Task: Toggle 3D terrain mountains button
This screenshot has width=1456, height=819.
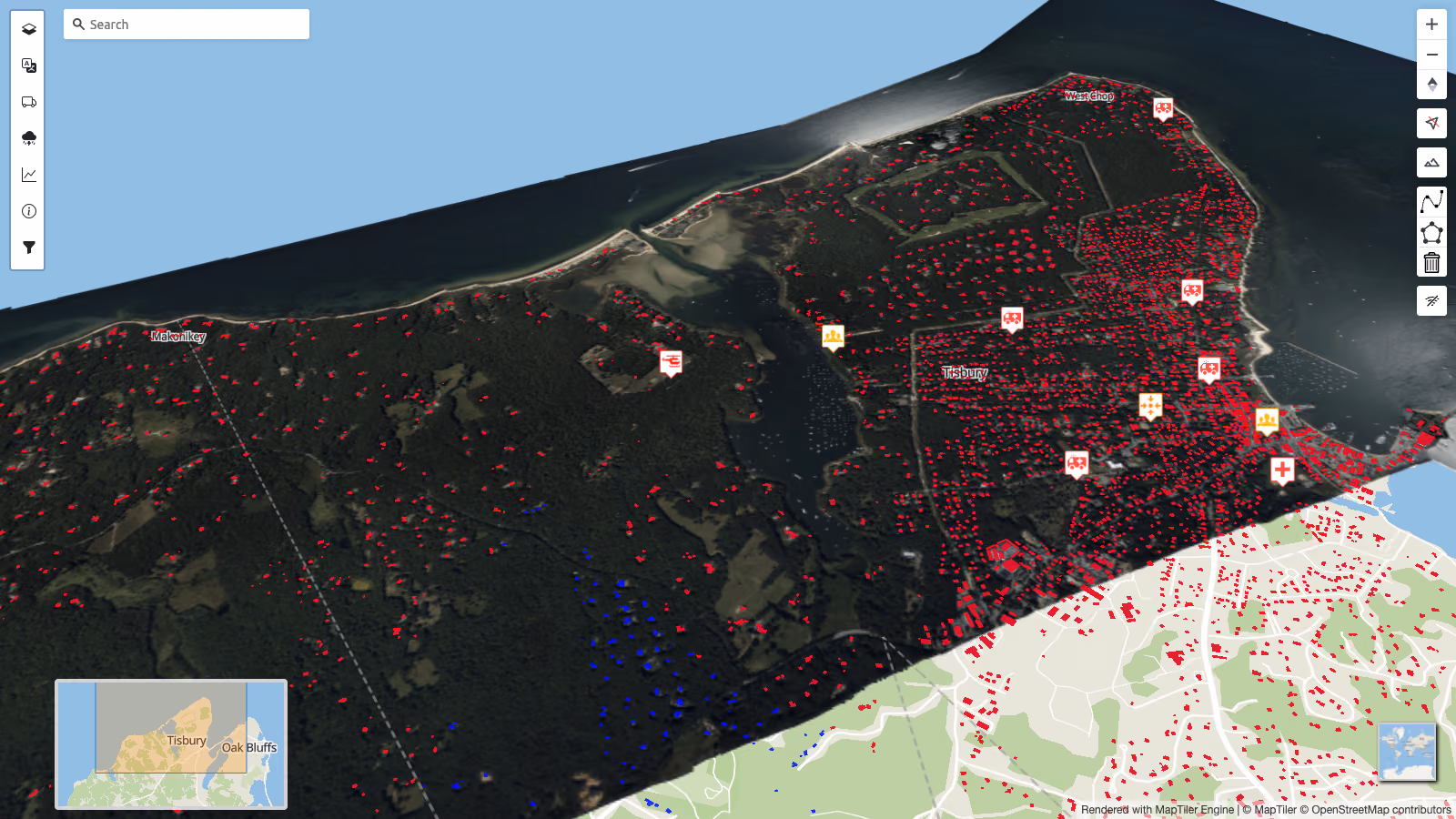Action: click(1432, 163)
